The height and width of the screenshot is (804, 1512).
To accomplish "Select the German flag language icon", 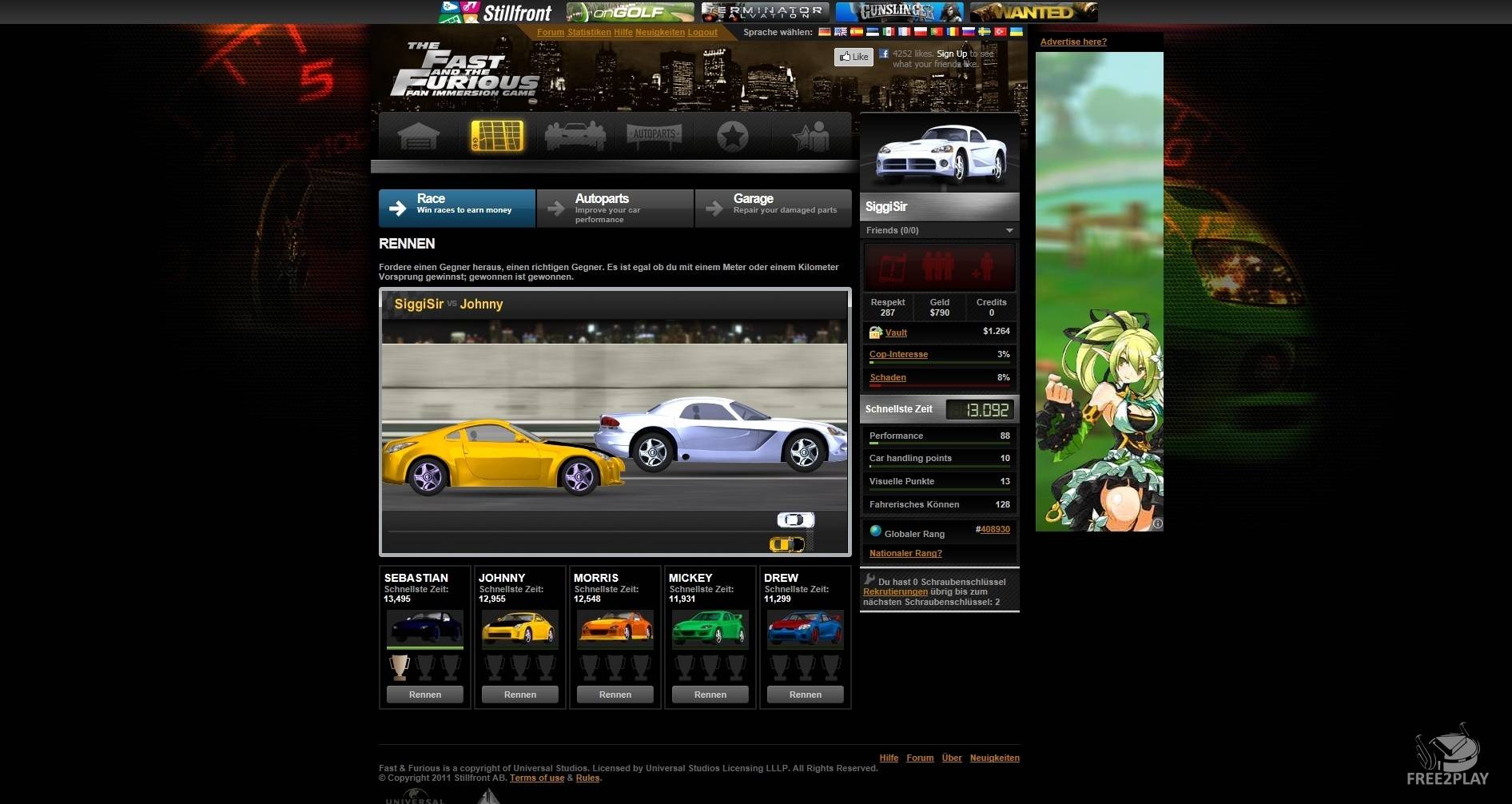I will pyautogui.click(x=825, y=32).
